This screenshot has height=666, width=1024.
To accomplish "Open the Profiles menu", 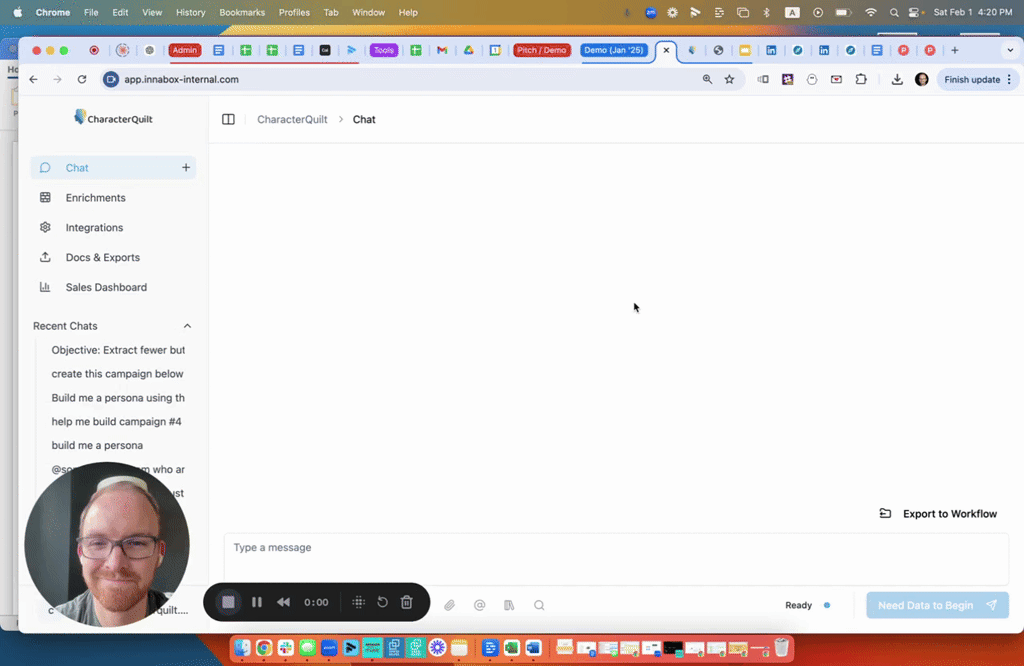I will pos(294,12).
